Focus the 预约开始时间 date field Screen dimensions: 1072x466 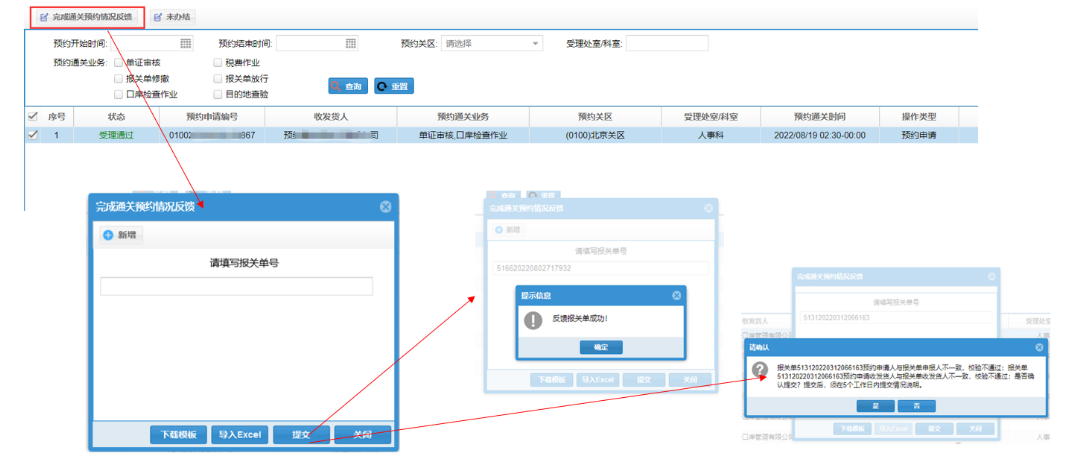point(152,44)
